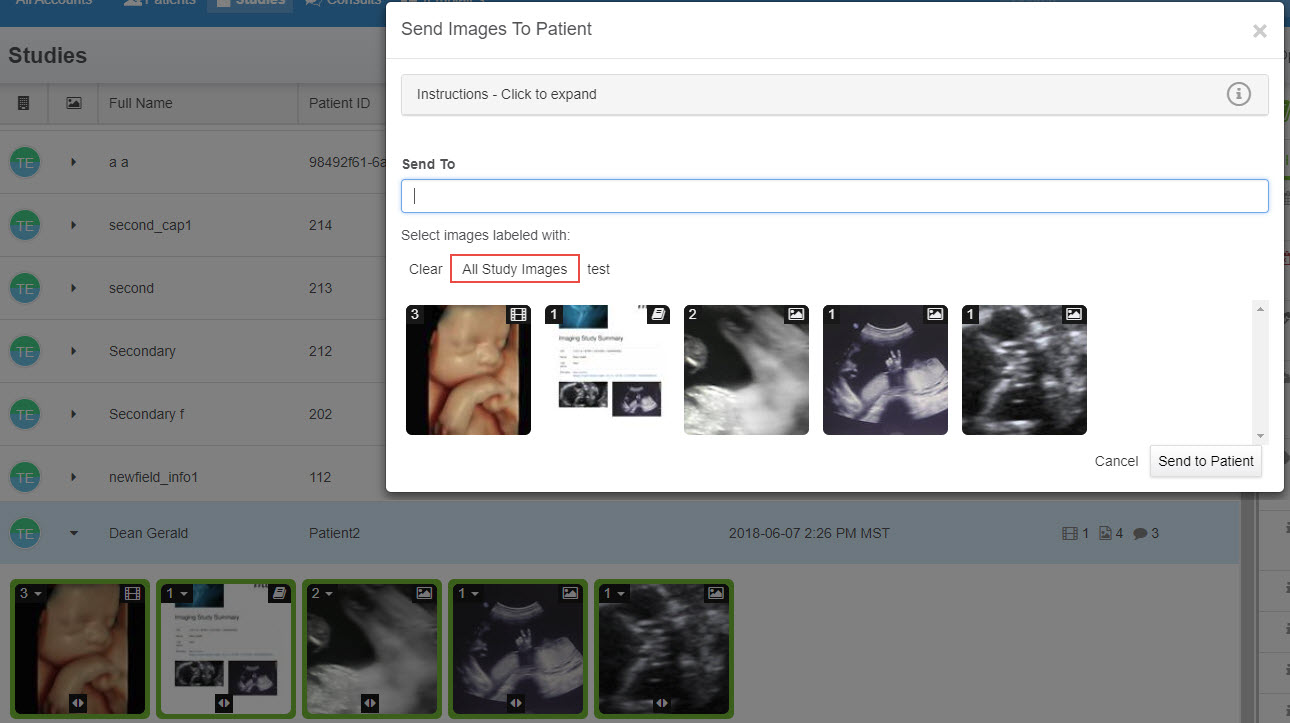Click the TE avatar beside second_cap1

[25, 225]
